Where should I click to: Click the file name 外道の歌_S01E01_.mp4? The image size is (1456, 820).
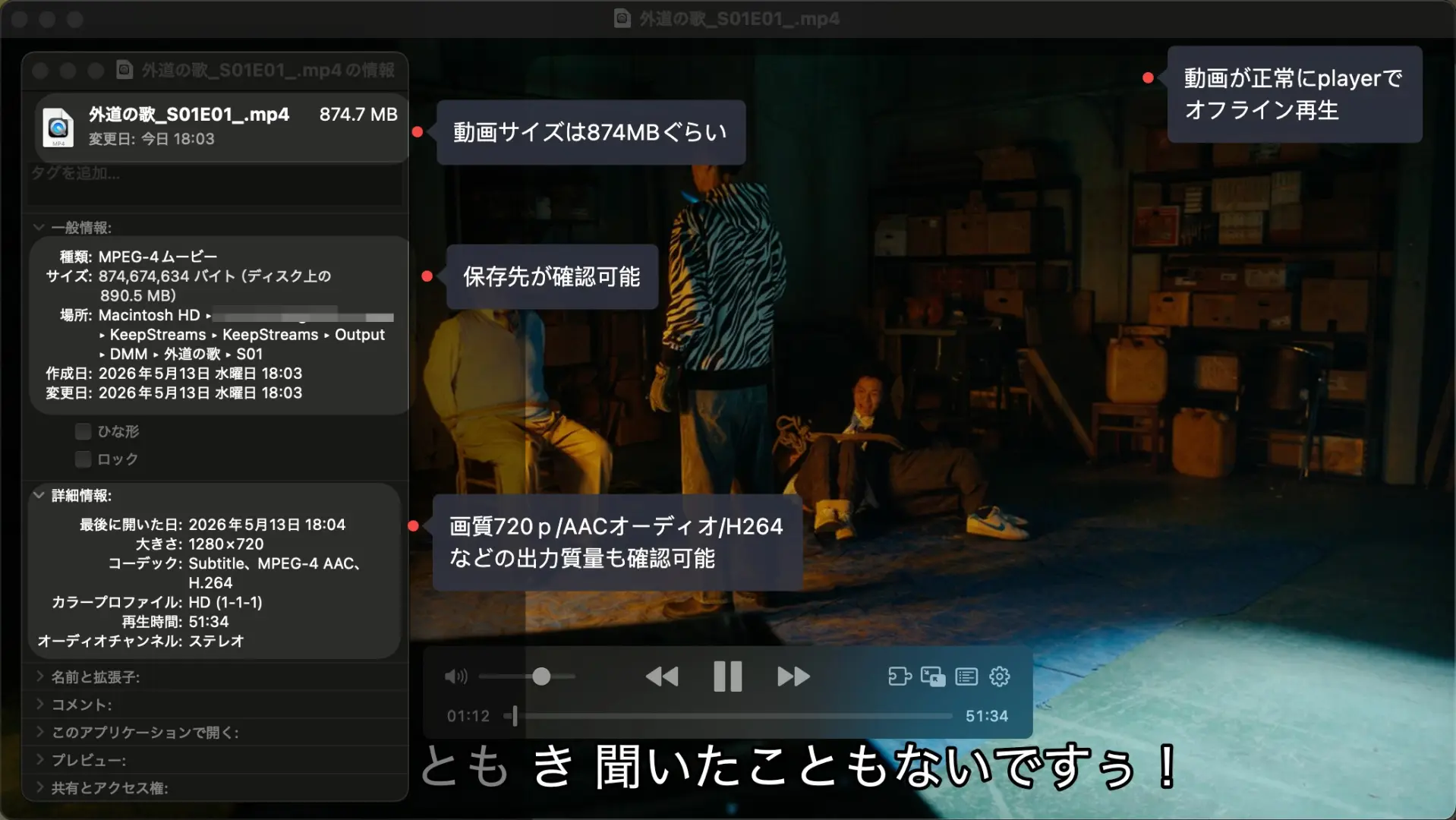[x=189, y=115]
